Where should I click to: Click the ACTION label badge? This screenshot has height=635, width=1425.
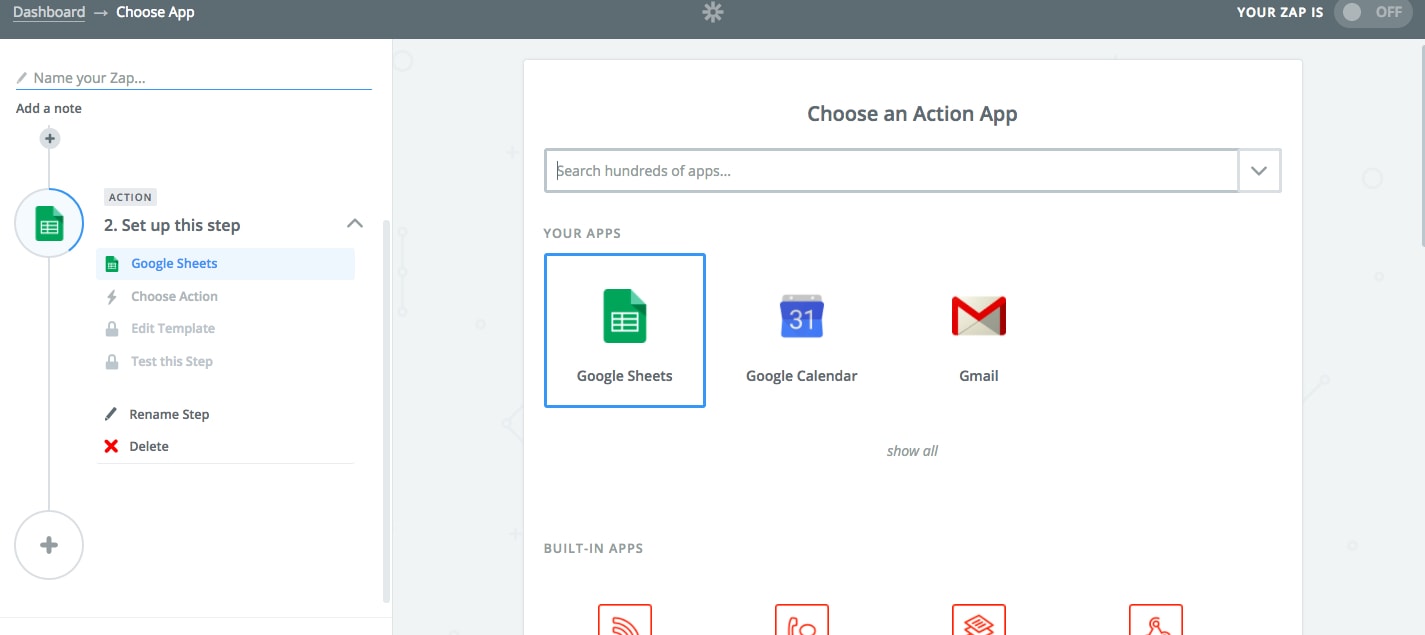click(130, 197)
